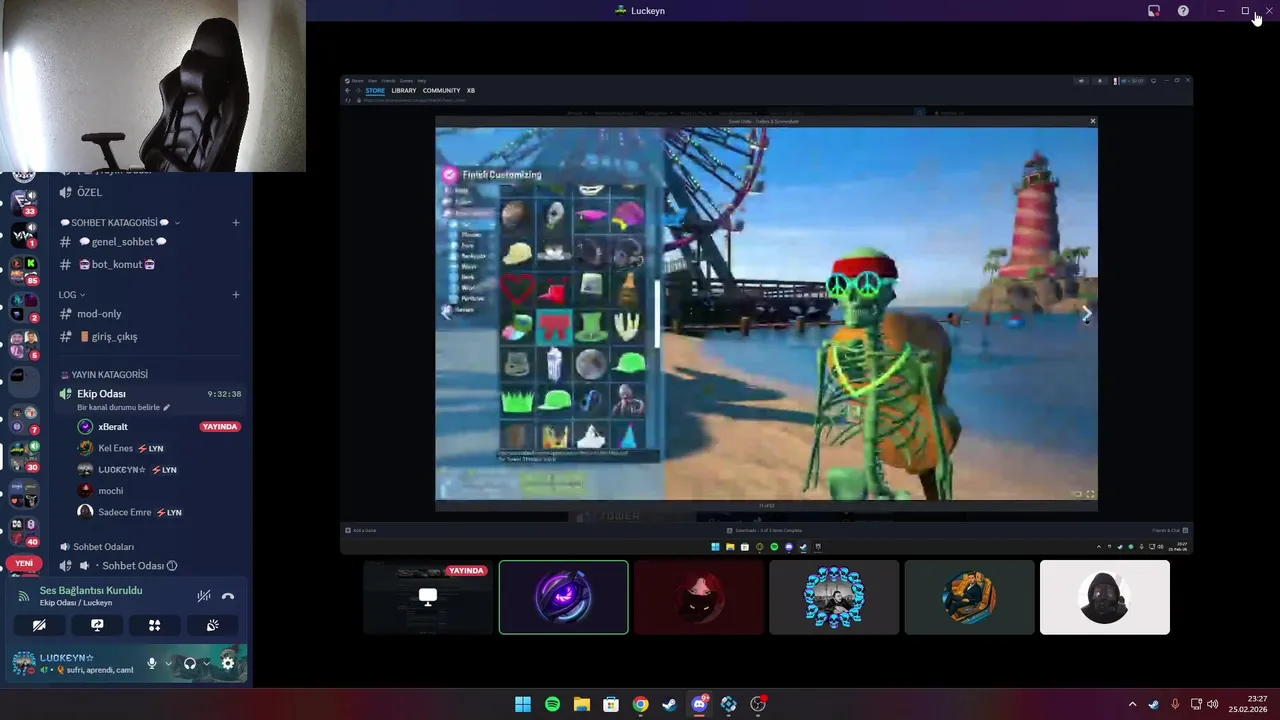Collapse the LOG category
The image size is (1280, 720).
72,295
